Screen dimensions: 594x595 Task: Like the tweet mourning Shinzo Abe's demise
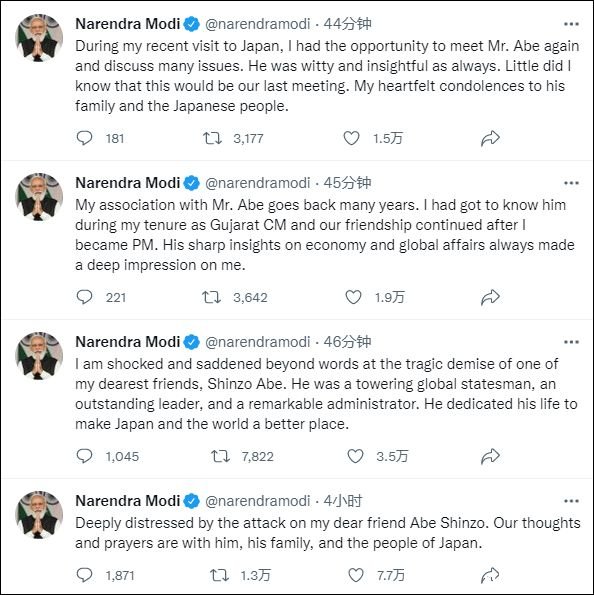click(355, 456)
